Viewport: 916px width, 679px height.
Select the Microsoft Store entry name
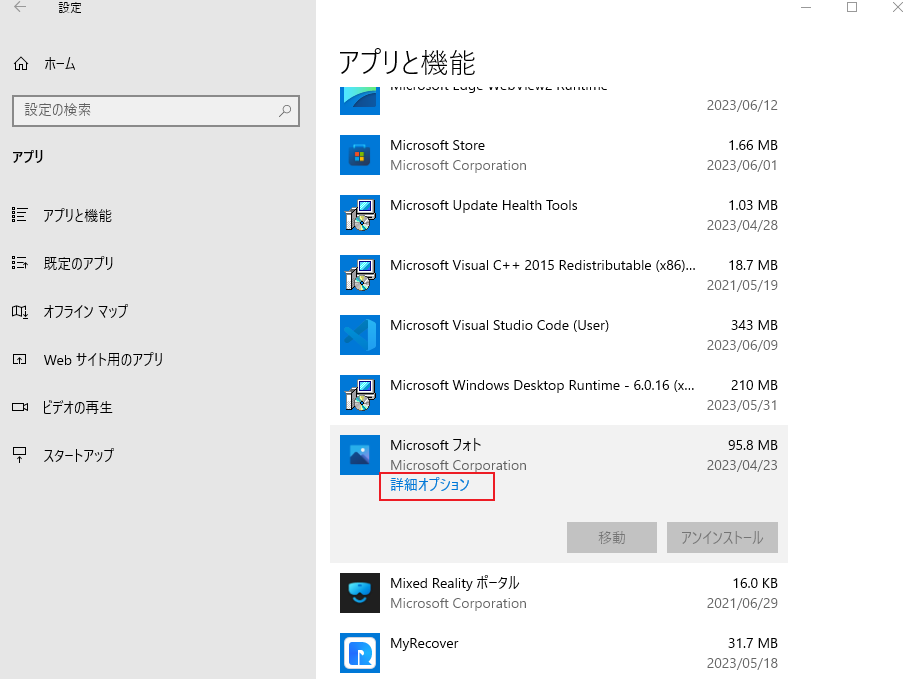(438, 145)
